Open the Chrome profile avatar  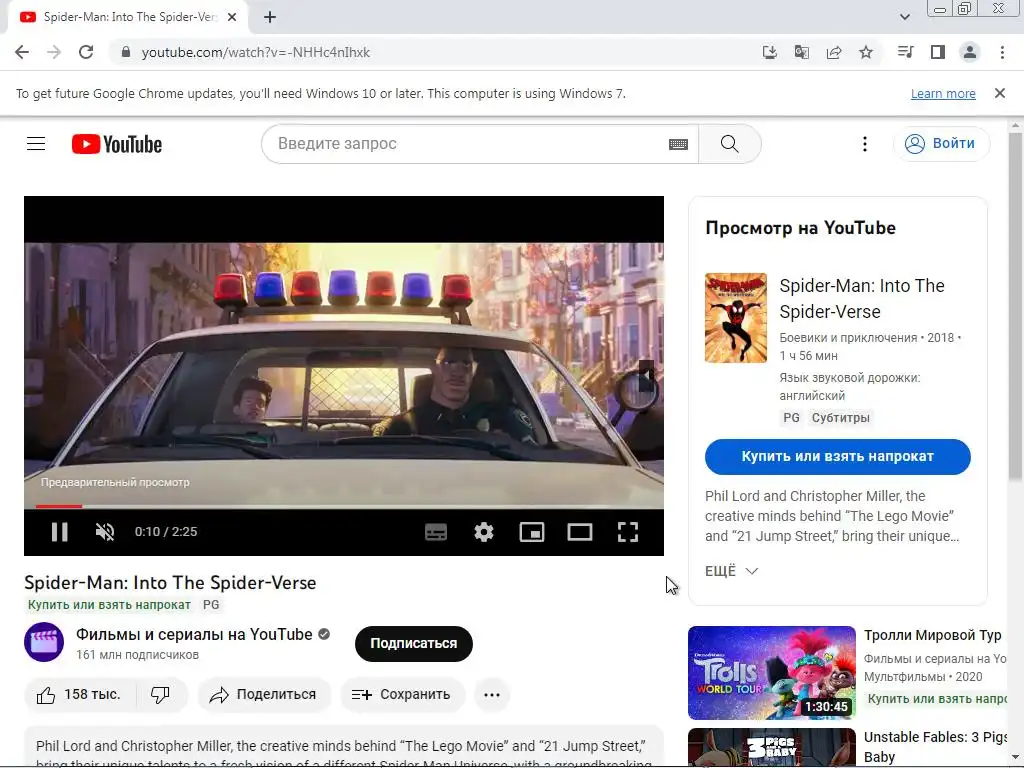970,52
